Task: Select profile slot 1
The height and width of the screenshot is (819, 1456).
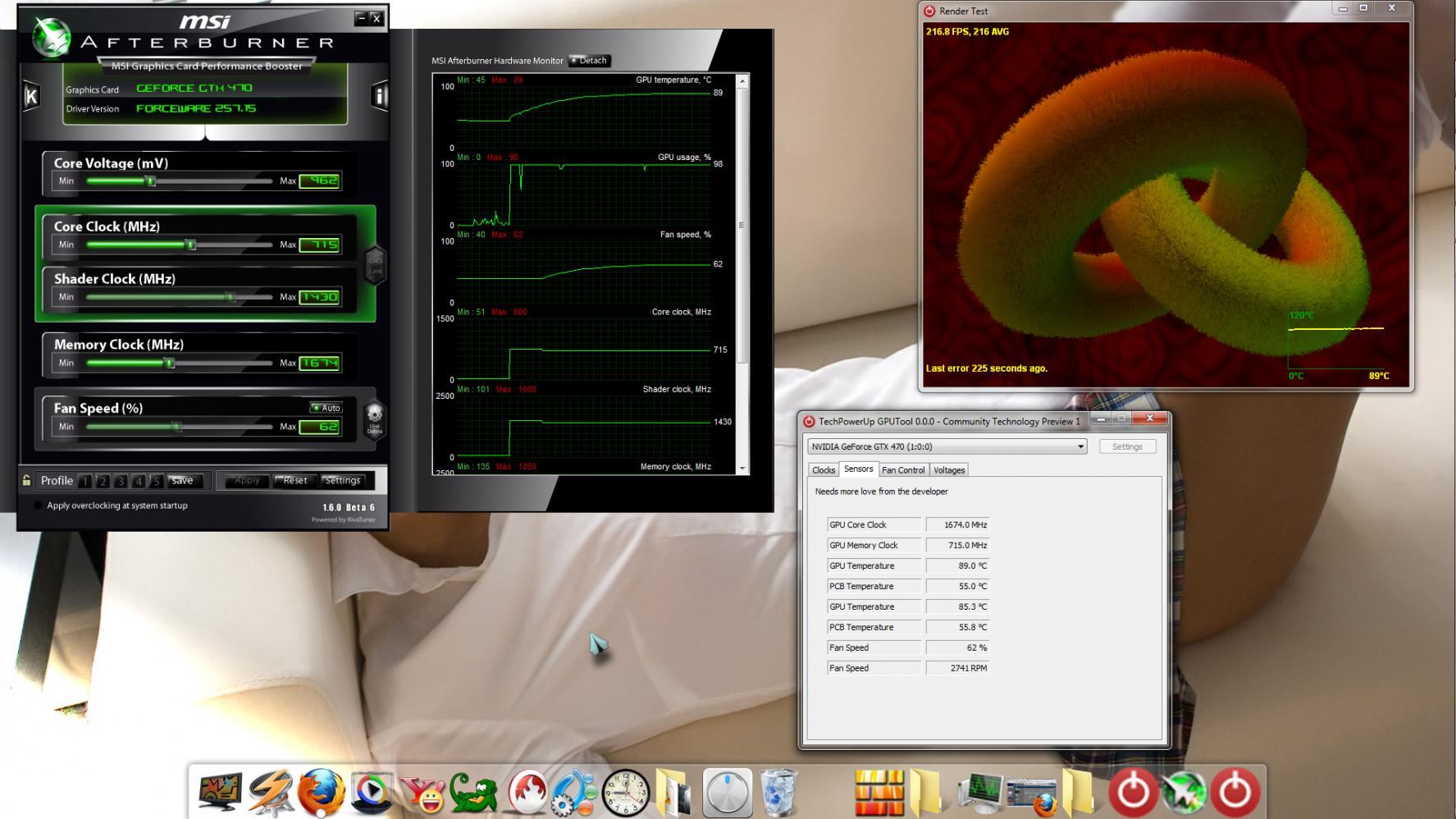Action: click(85, 481)
